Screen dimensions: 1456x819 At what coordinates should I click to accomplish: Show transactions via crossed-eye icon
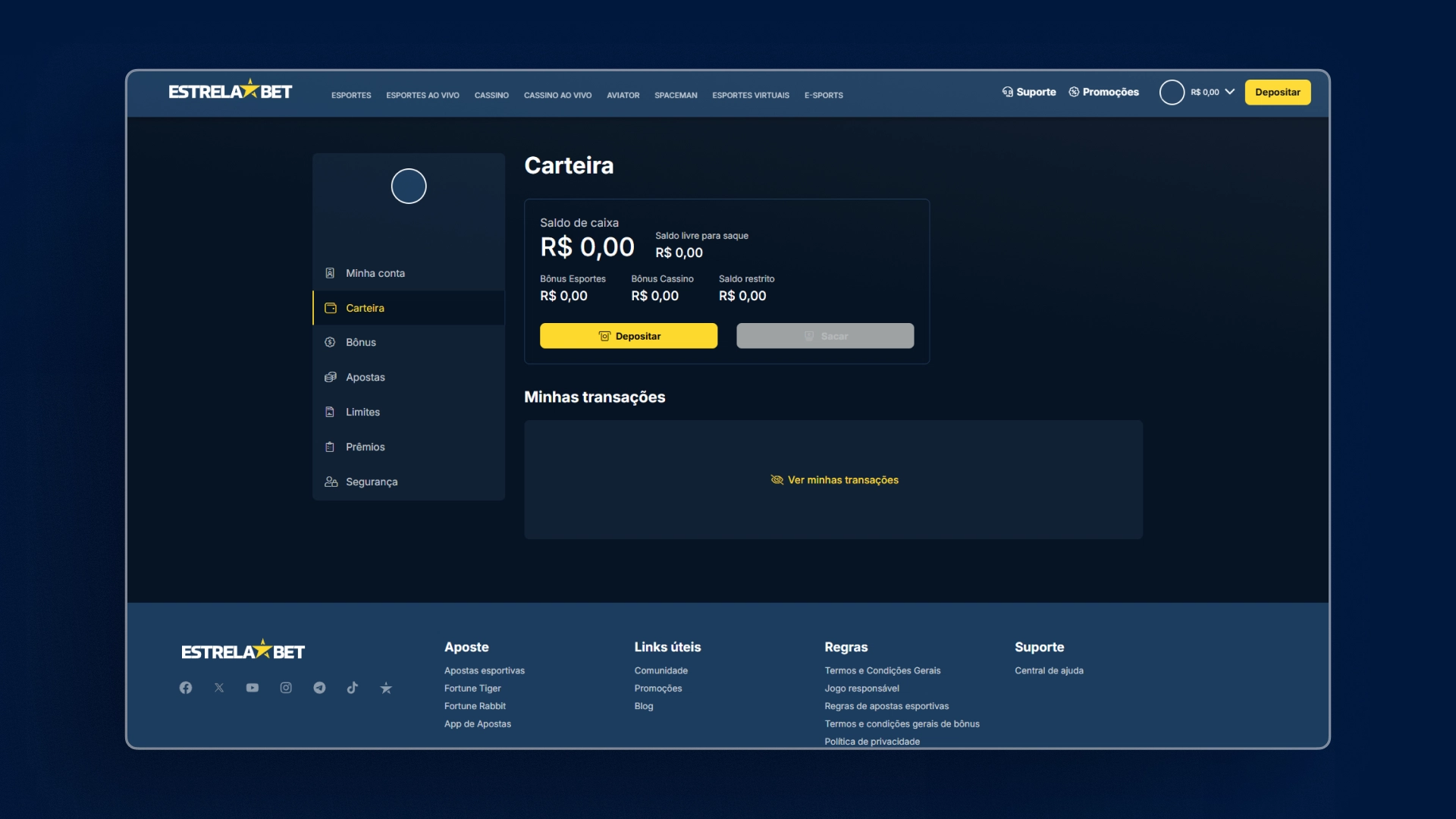pos(777,480)
